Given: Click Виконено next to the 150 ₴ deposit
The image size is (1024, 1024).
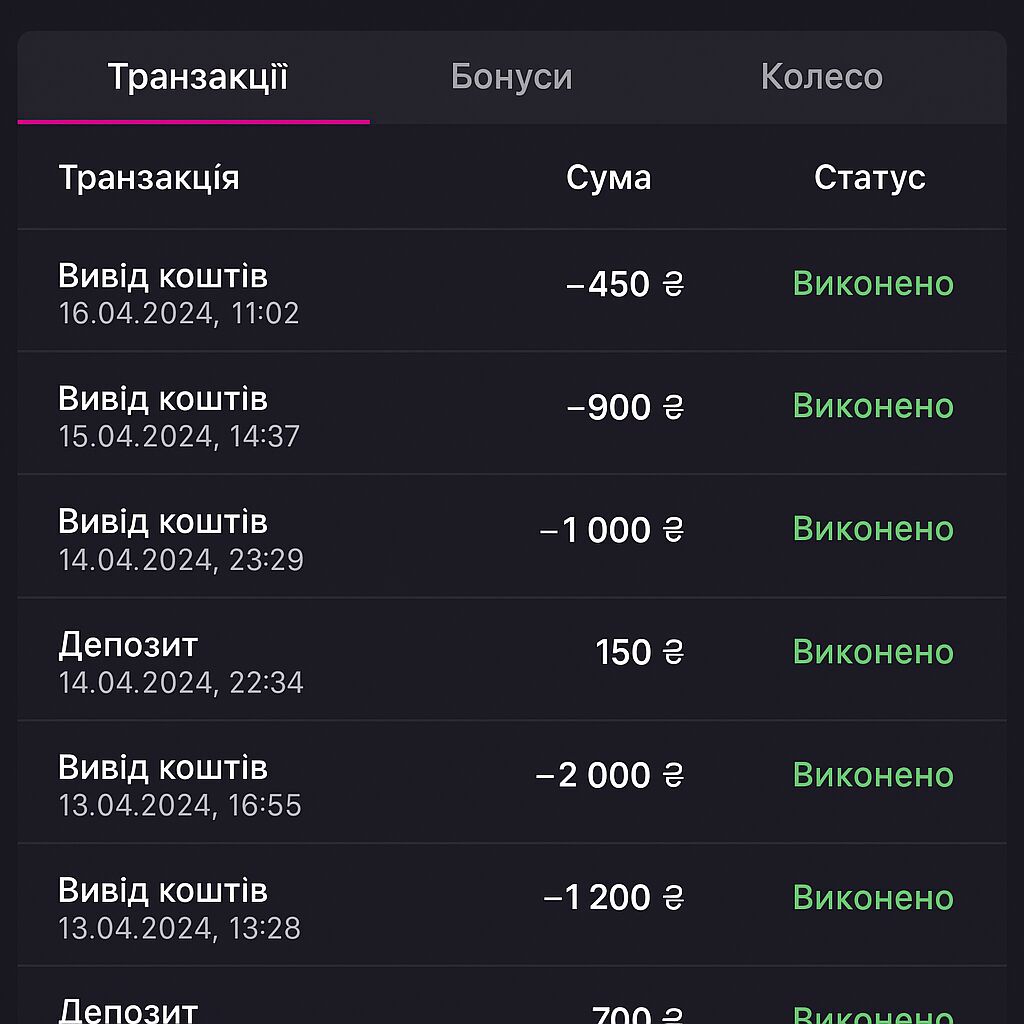Looking at the screenshot, I should pos(872,652).
